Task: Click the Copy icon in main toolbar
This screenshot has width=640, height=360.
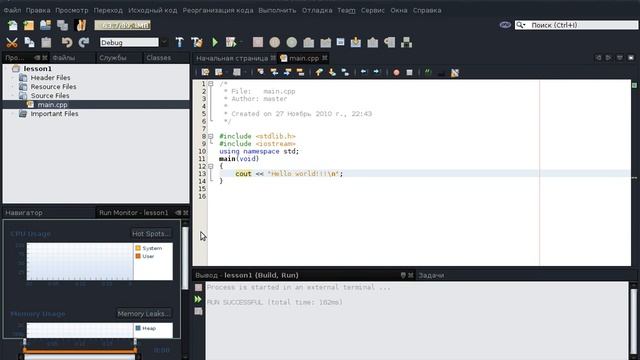Action: click(29, 42)
